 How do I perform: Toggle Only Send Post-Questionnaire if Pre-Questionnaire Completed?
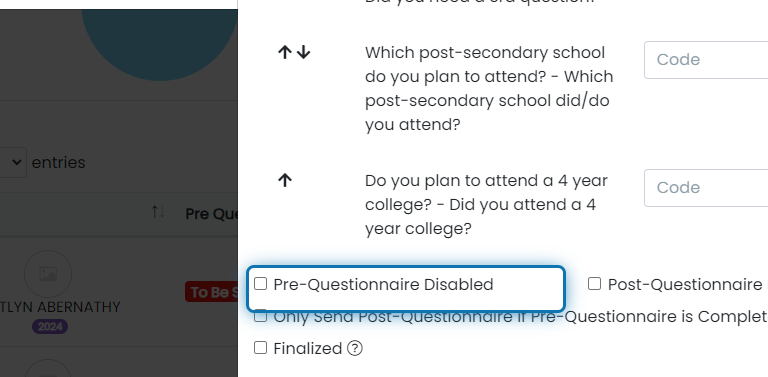pos(261,316)
